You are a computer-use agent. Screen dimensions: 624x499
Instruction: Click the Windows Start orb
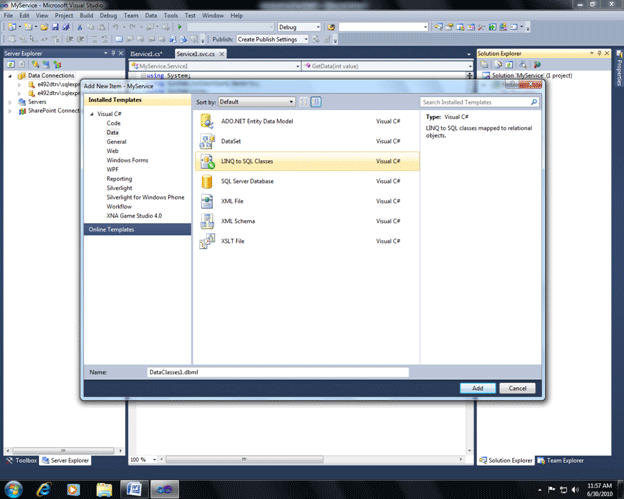coord(13,489)
